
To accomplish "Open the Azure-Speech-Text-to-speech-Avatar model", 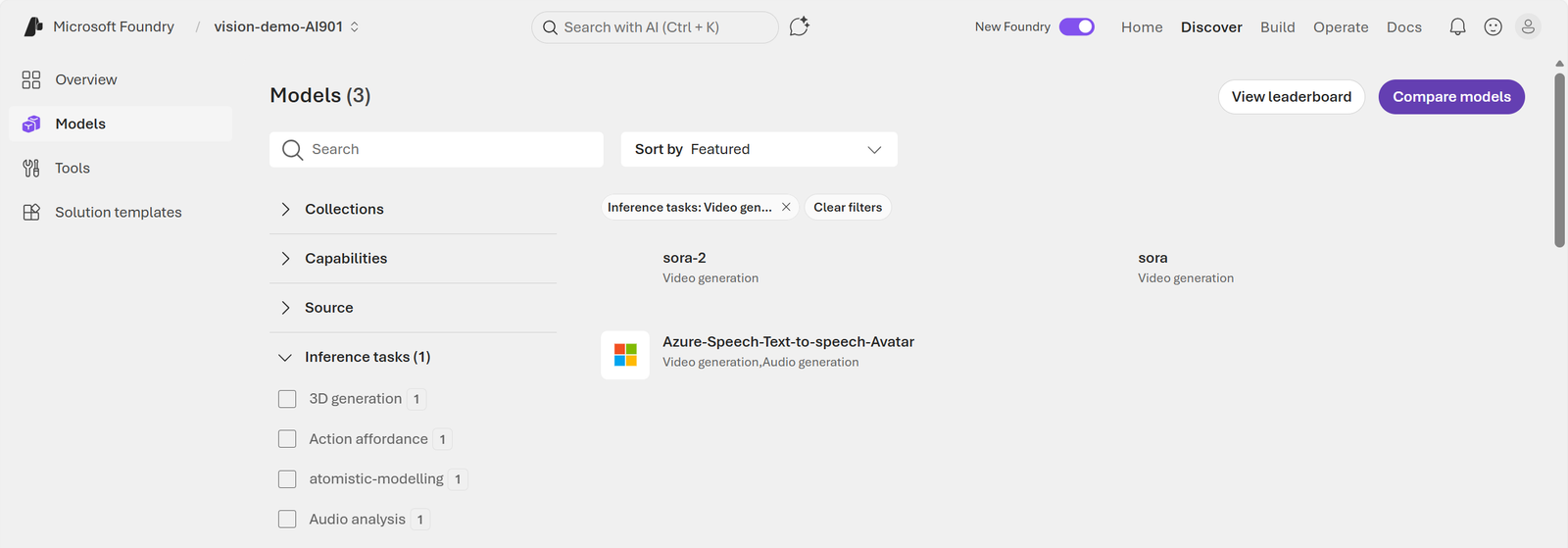I will pos(788,342).
